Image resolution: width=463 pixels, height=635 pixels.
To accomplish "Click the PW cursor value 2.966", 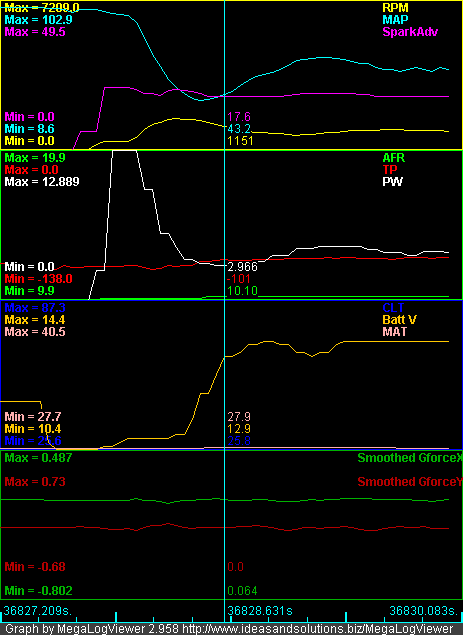I will click(x=242, y=267).
